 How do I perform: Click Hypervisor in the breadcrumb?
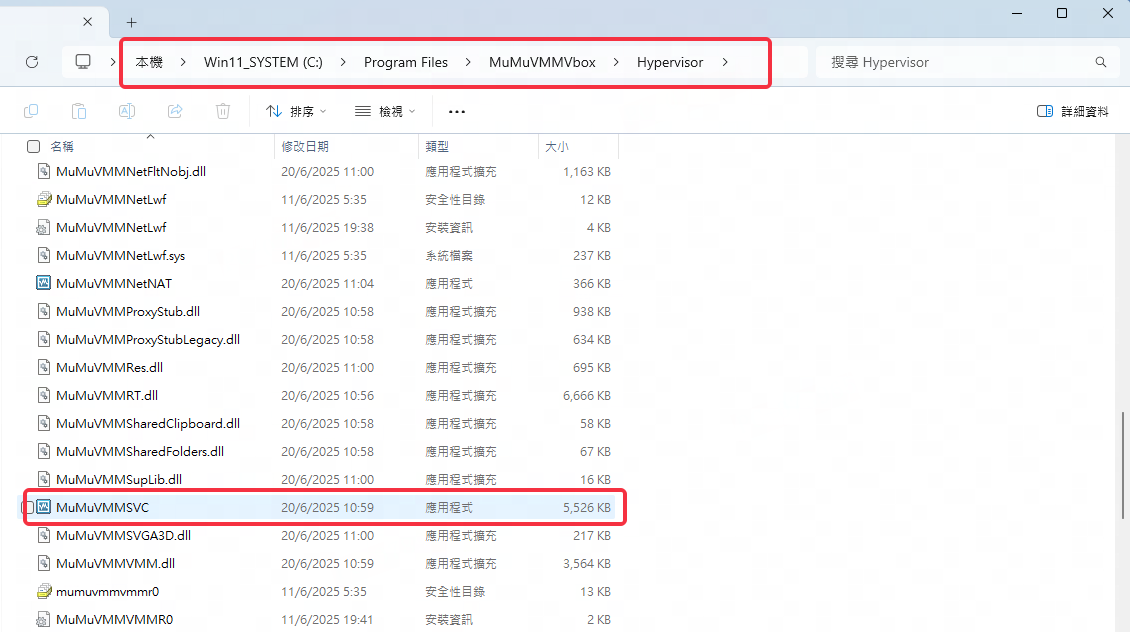[x=669, y=62]
